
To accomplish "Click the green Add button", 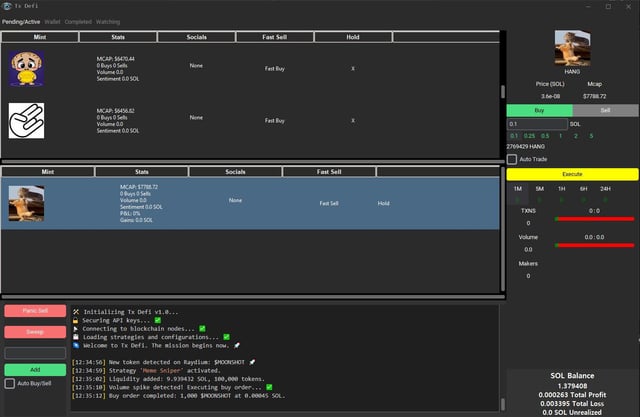I will coord(34,369).
